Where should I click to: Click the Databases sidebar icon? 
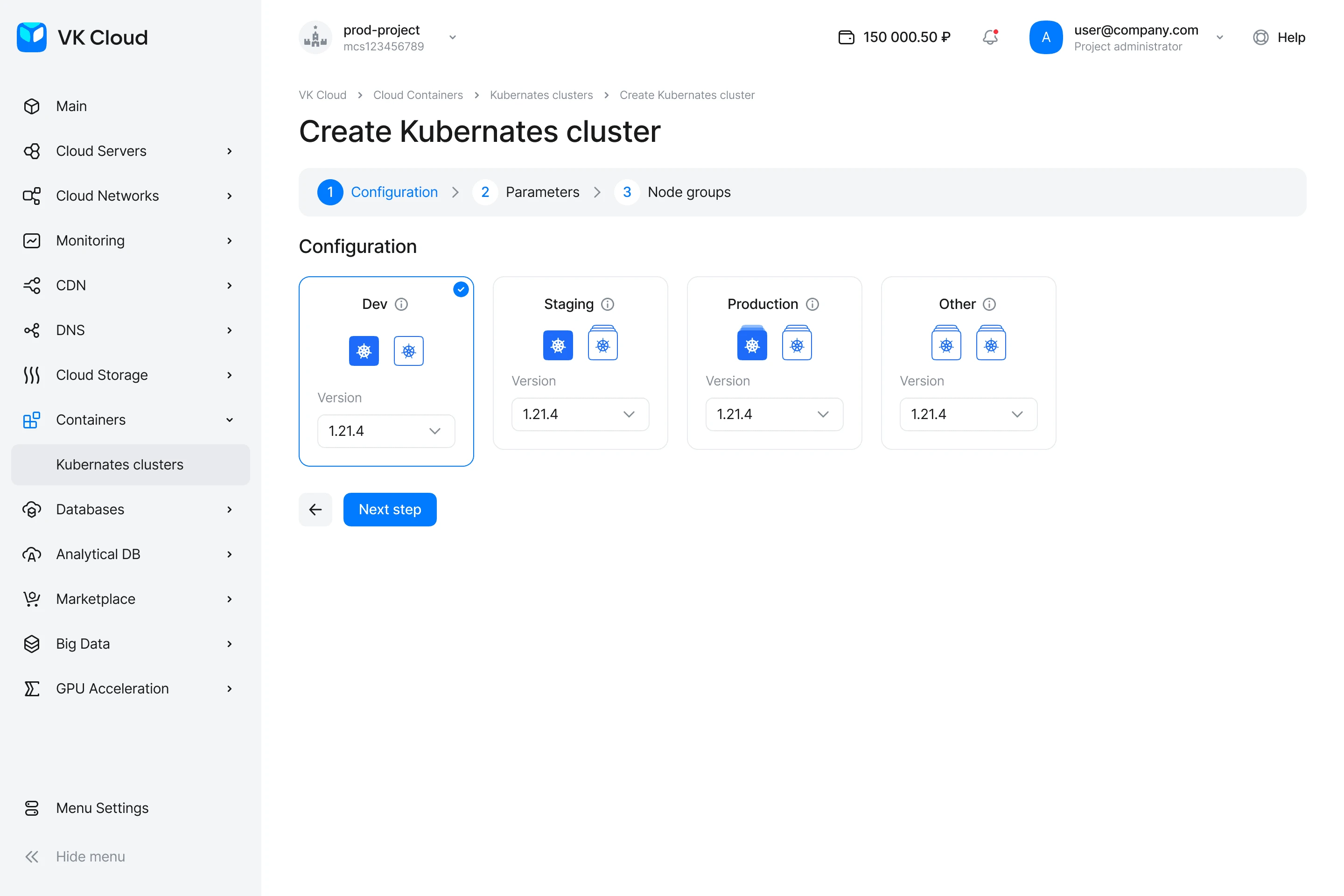[x=31, y=509]
